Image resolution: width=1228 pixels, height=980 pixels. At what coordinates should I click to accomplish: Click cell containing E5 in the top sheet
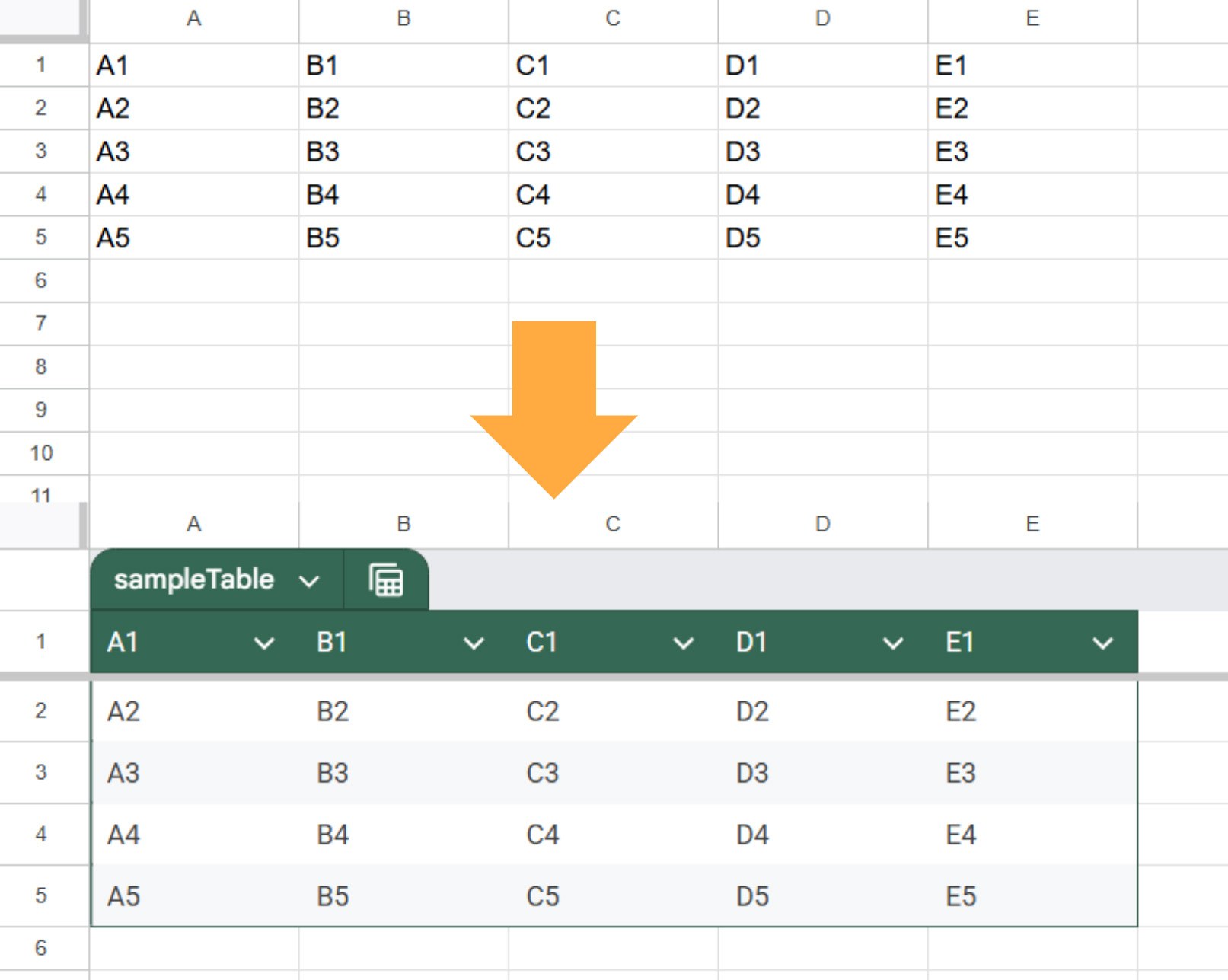[1032, 238]
